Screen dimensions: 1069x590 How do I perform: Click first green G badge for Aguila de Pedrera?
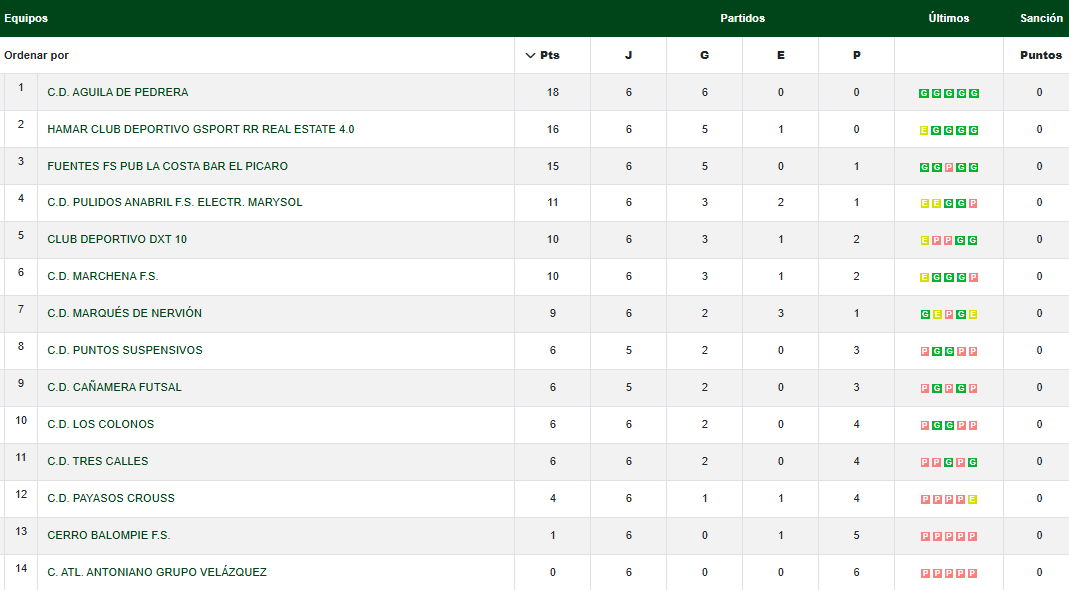pos(924,93)
